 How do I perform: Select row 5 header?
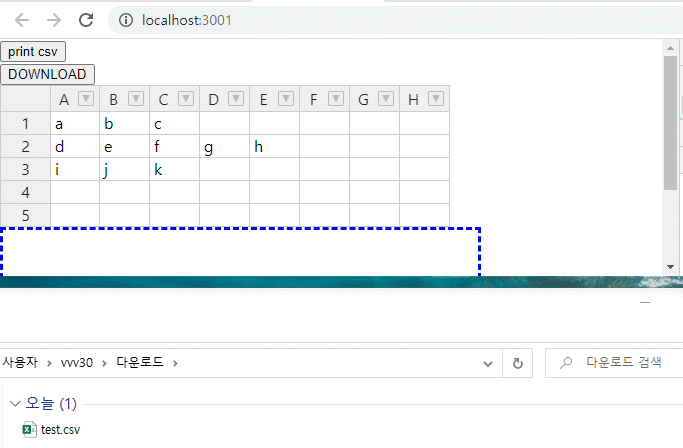point(26,215)
